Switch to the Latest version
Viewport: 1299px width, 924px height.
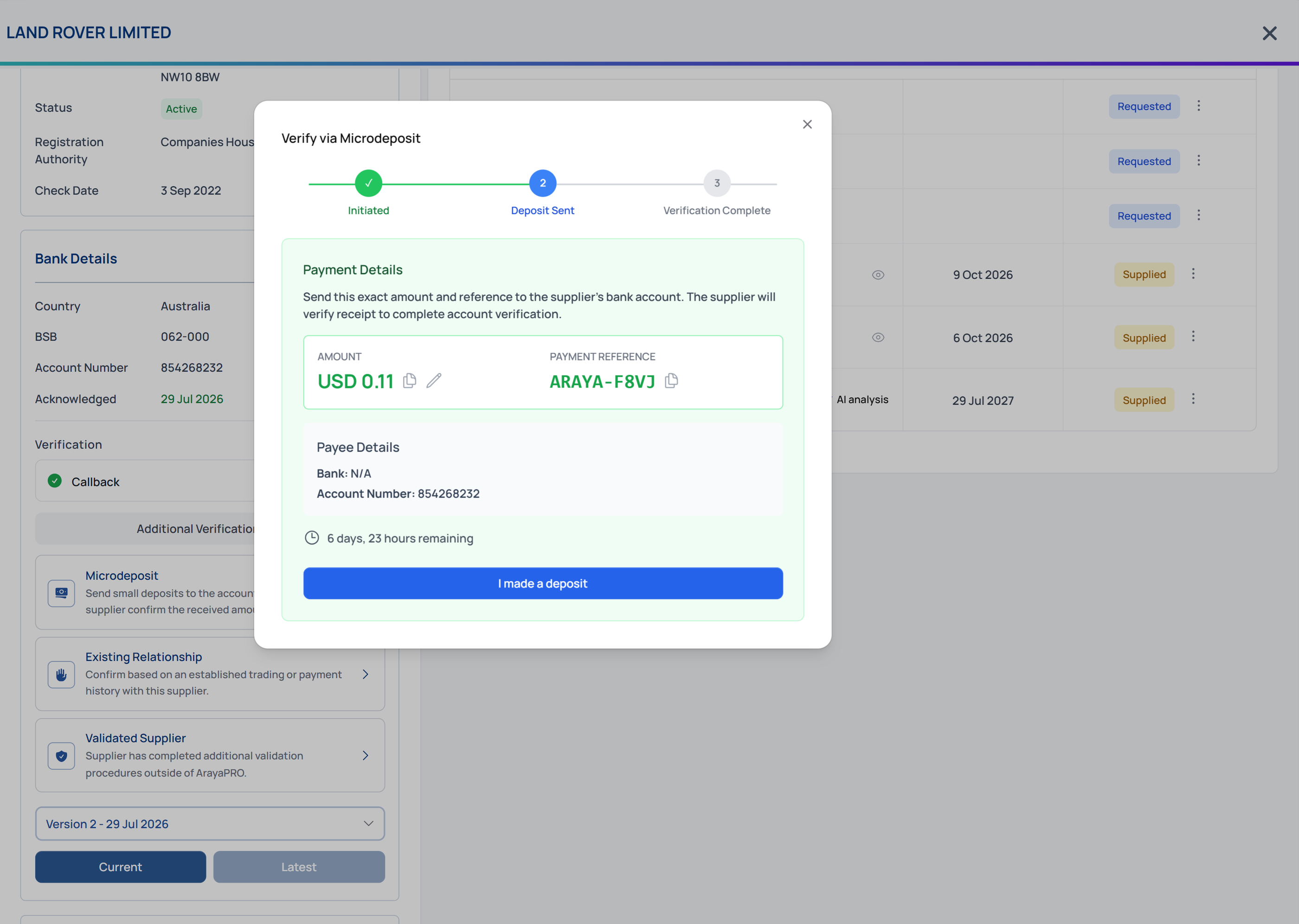(299, 866)
